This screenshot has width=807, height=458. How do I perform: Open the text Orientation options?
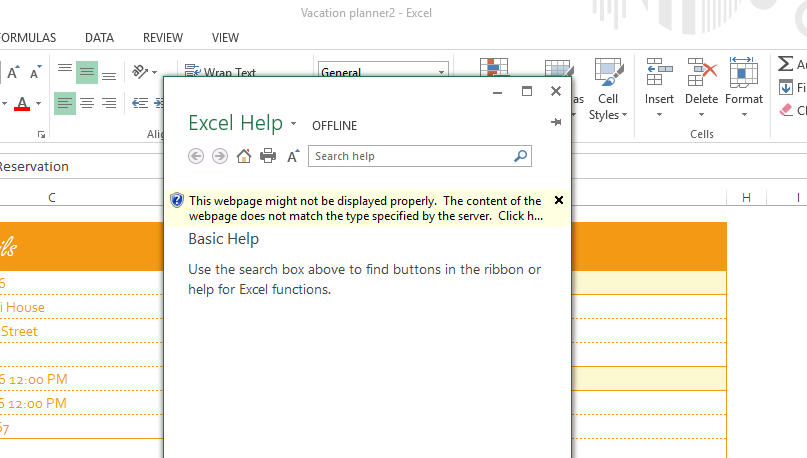pyautogui.click(x=144, y=72)
